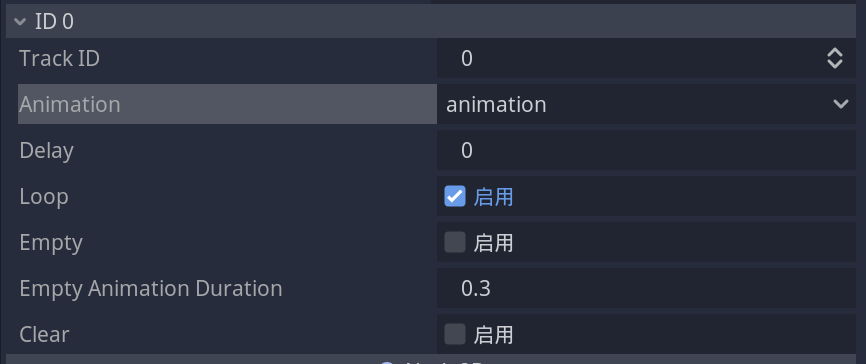The height and width of the screenshot is (364, 866).
Task: Uncheck the Loop checkbox
Action: [x=455, y=196]
